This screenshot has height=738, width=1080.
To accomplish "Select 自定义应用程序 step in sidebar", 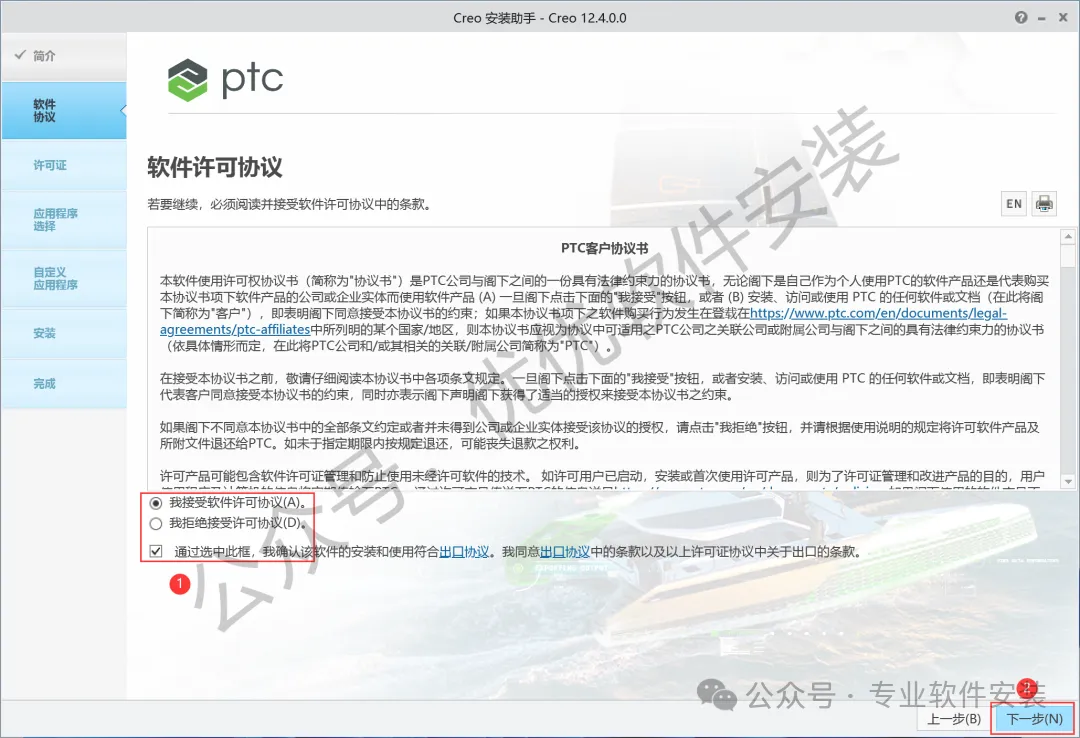I will 63,278.
